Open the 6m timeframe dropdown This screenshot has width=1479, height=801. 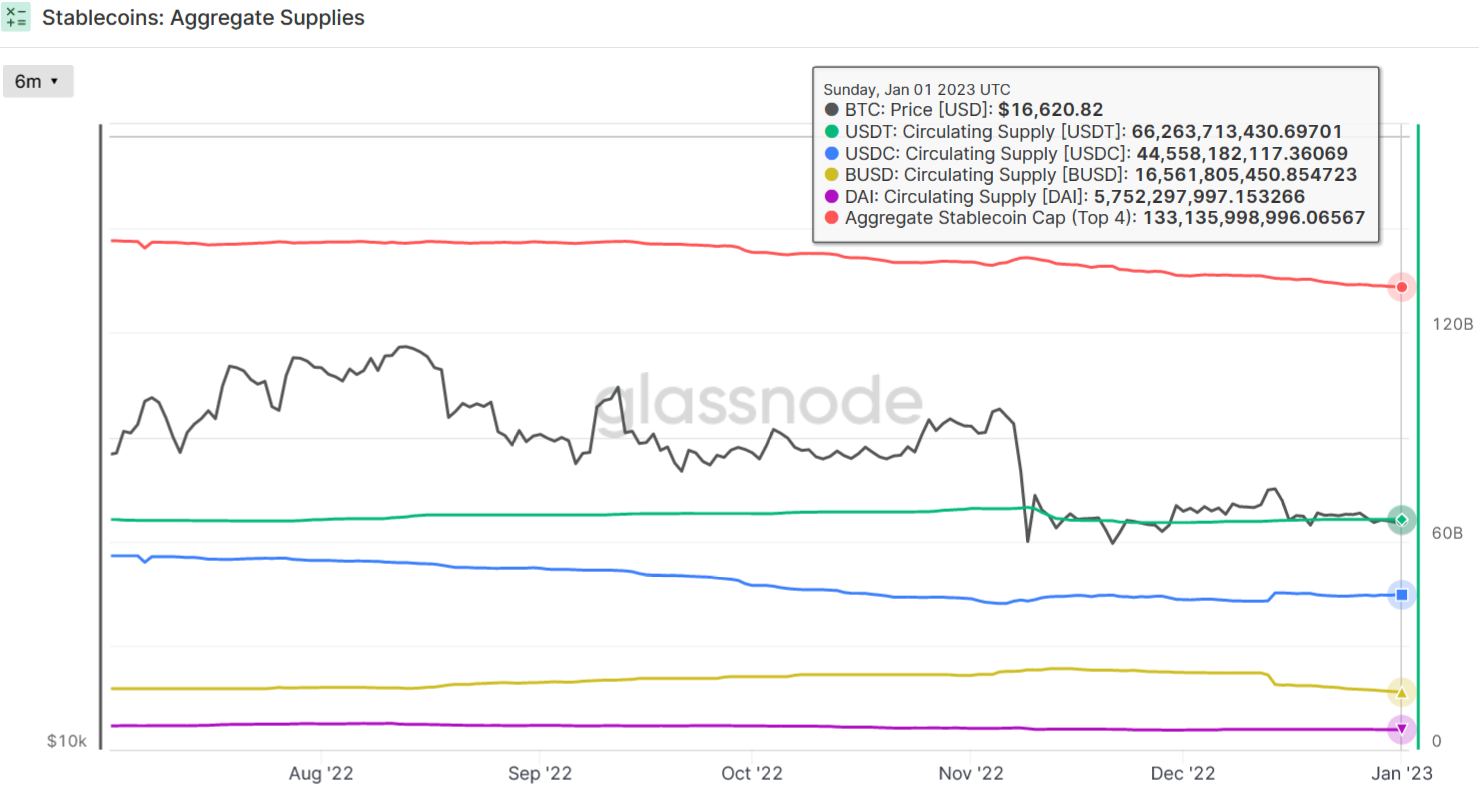pos(38,81)
